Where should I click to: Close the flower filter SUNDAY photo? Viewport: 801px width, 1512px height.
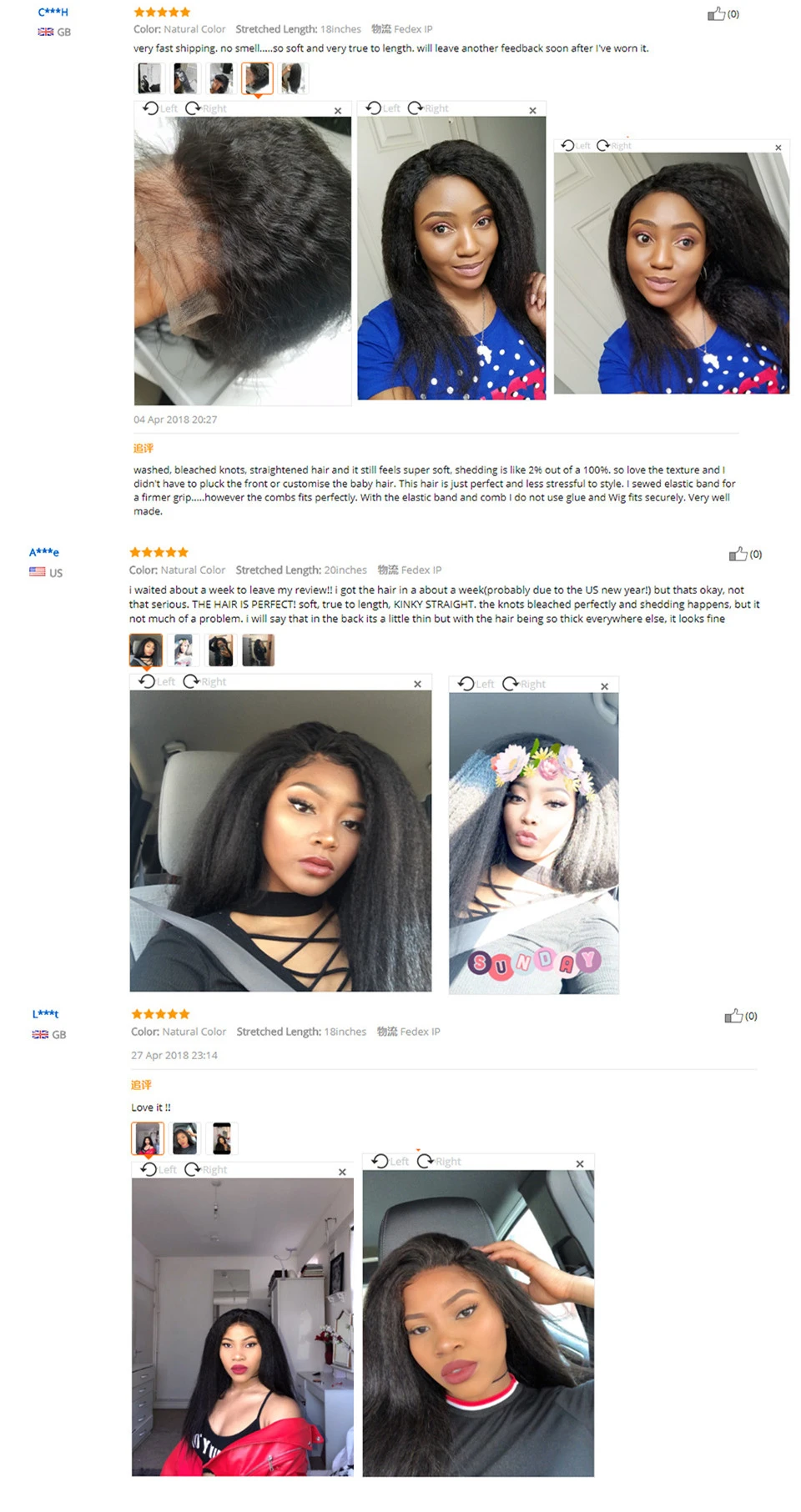point(605,686)
